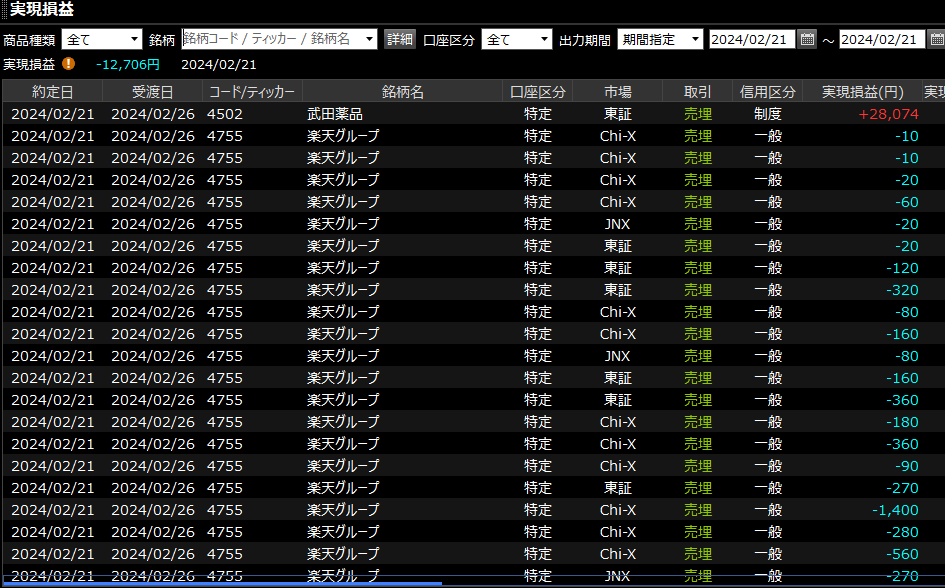Select the 武田薬品 row name

335,114
